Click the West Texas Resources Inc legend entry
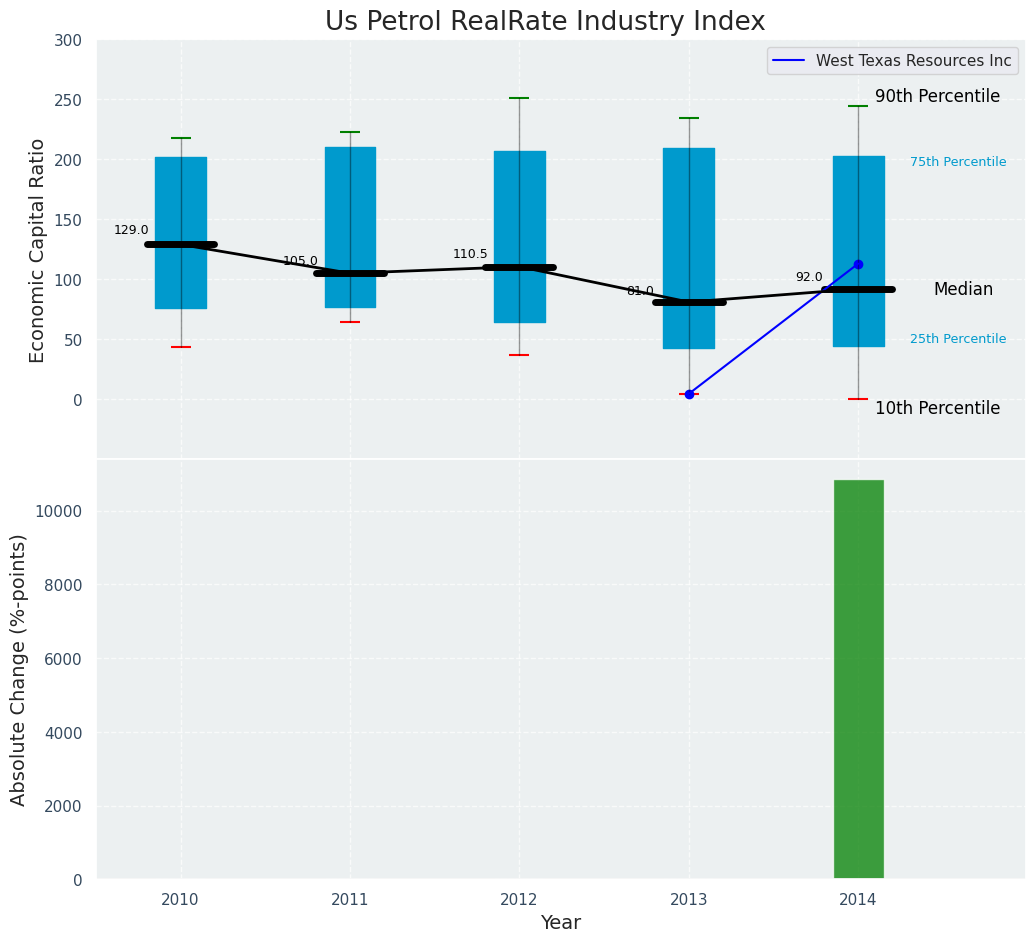The width and height of the screenshot is (1035, 942). click(x=913, y=61)
